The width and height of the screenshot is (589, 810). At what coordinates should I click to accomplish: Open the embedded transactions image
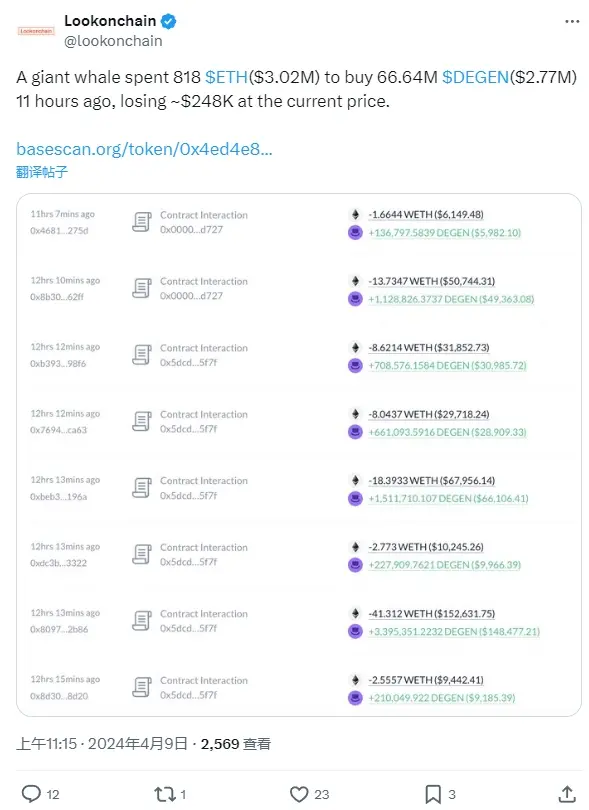tap(299, 455)
